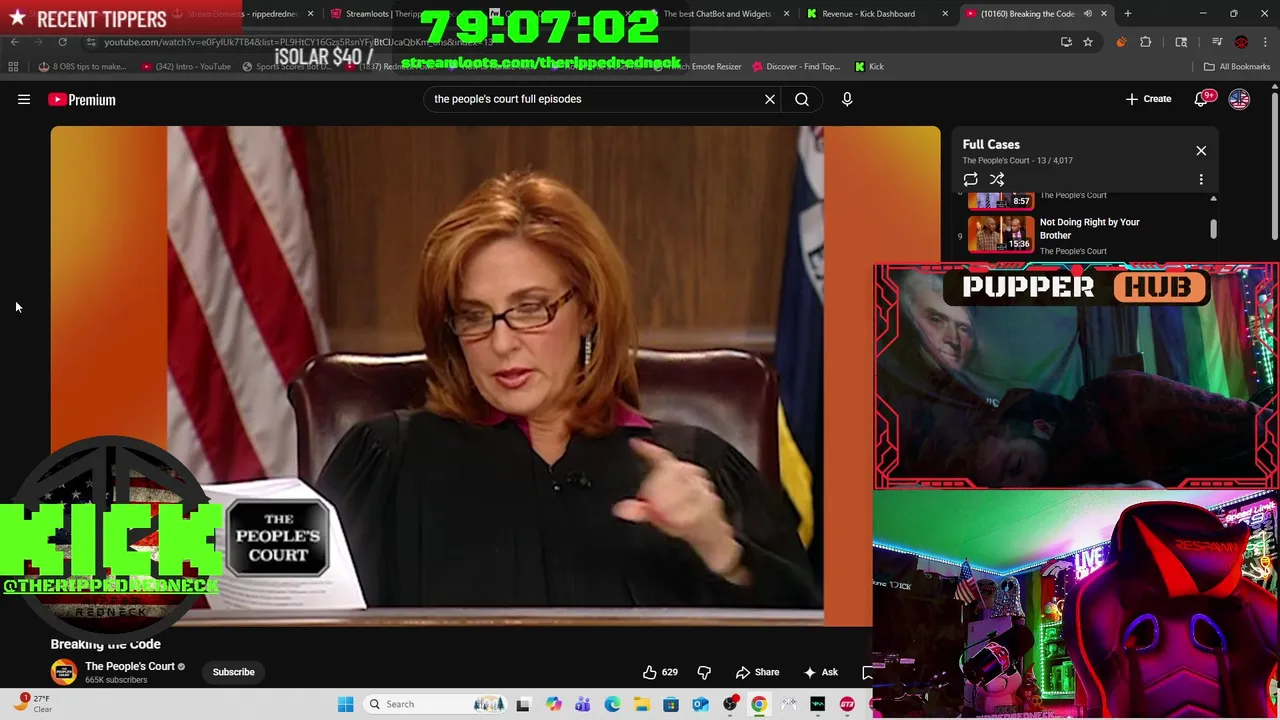Open a new browser tab
1280x720 pixels.
tap(1127, 14)
